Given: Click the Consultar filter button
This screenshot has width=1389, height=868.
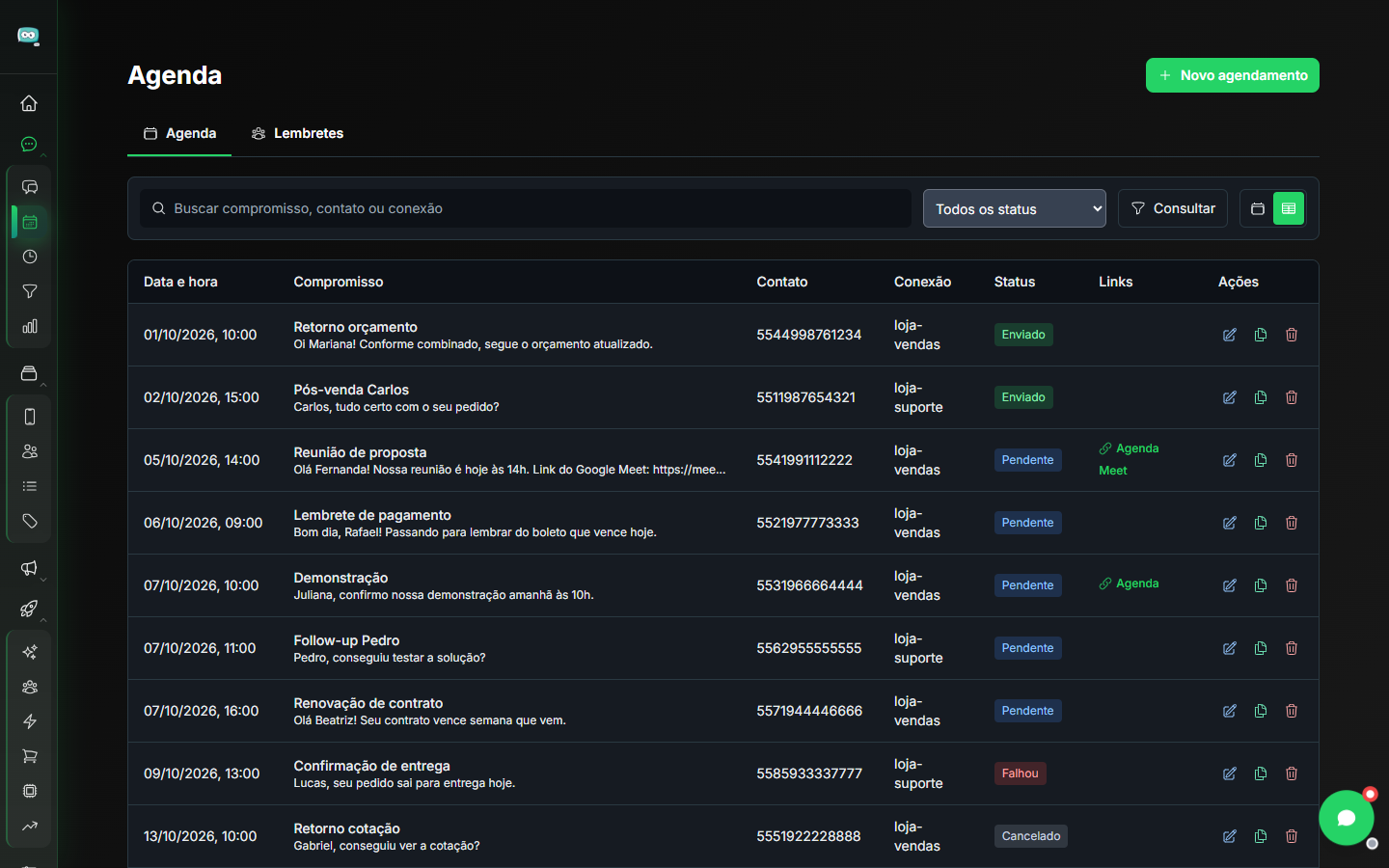Looking at the screenshot, I should tap(1173, 208).
